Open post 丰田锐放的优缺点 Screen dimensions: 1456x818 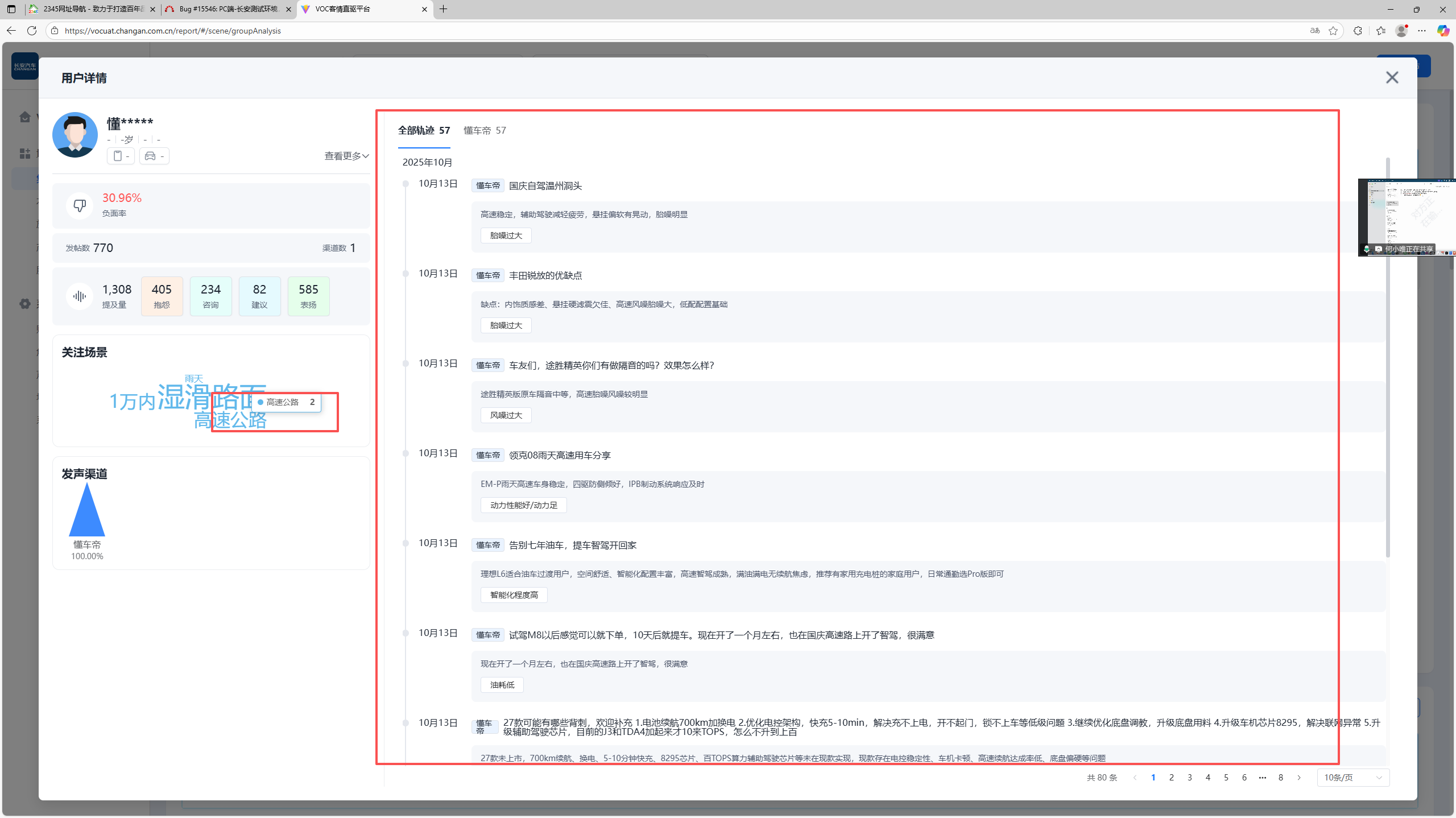(545, 275)
